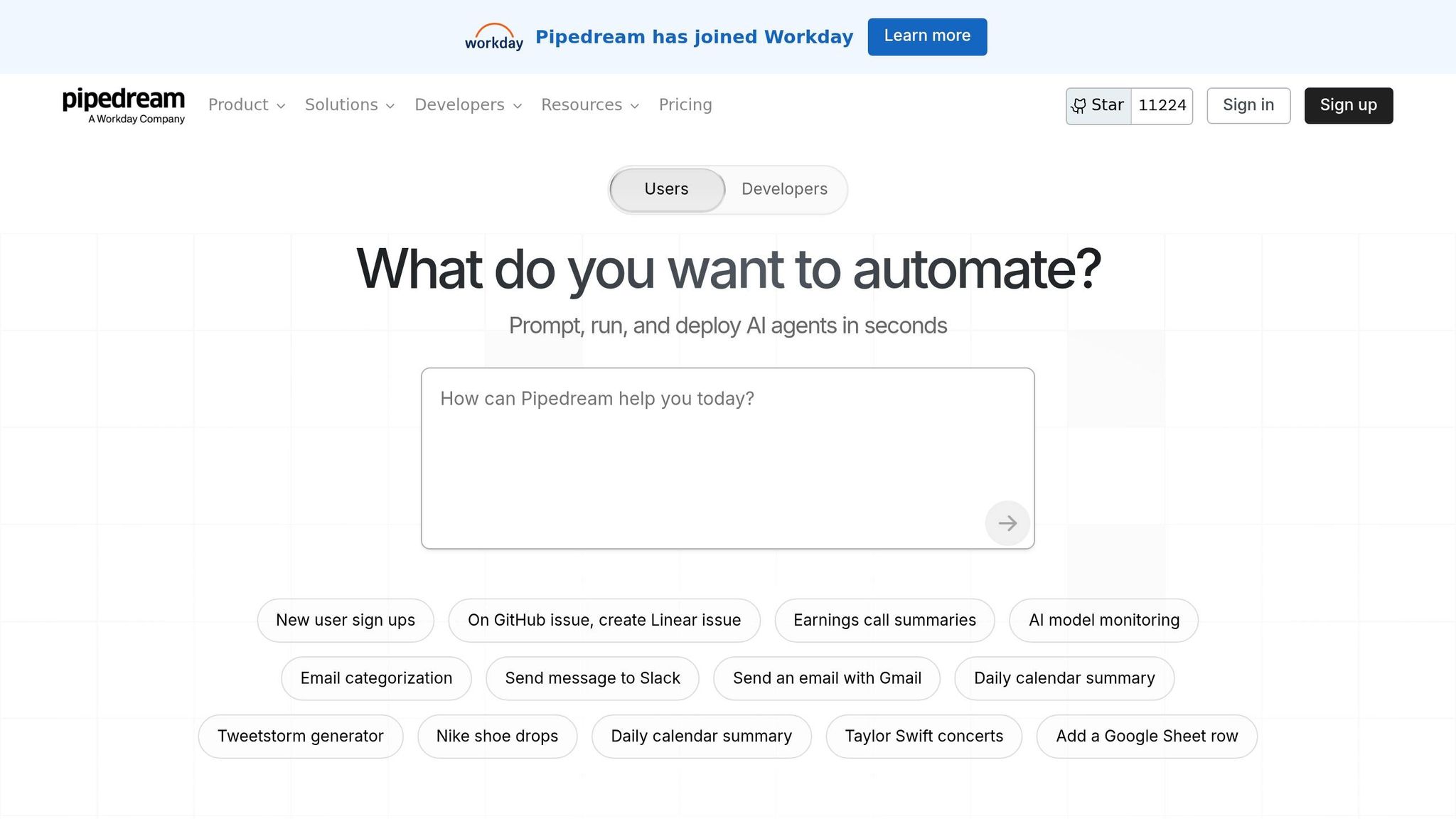Screen dimensions: 1456x819
Task: Click the Pipedream logo
Action: pyautogui.click(x=124, y=105)
